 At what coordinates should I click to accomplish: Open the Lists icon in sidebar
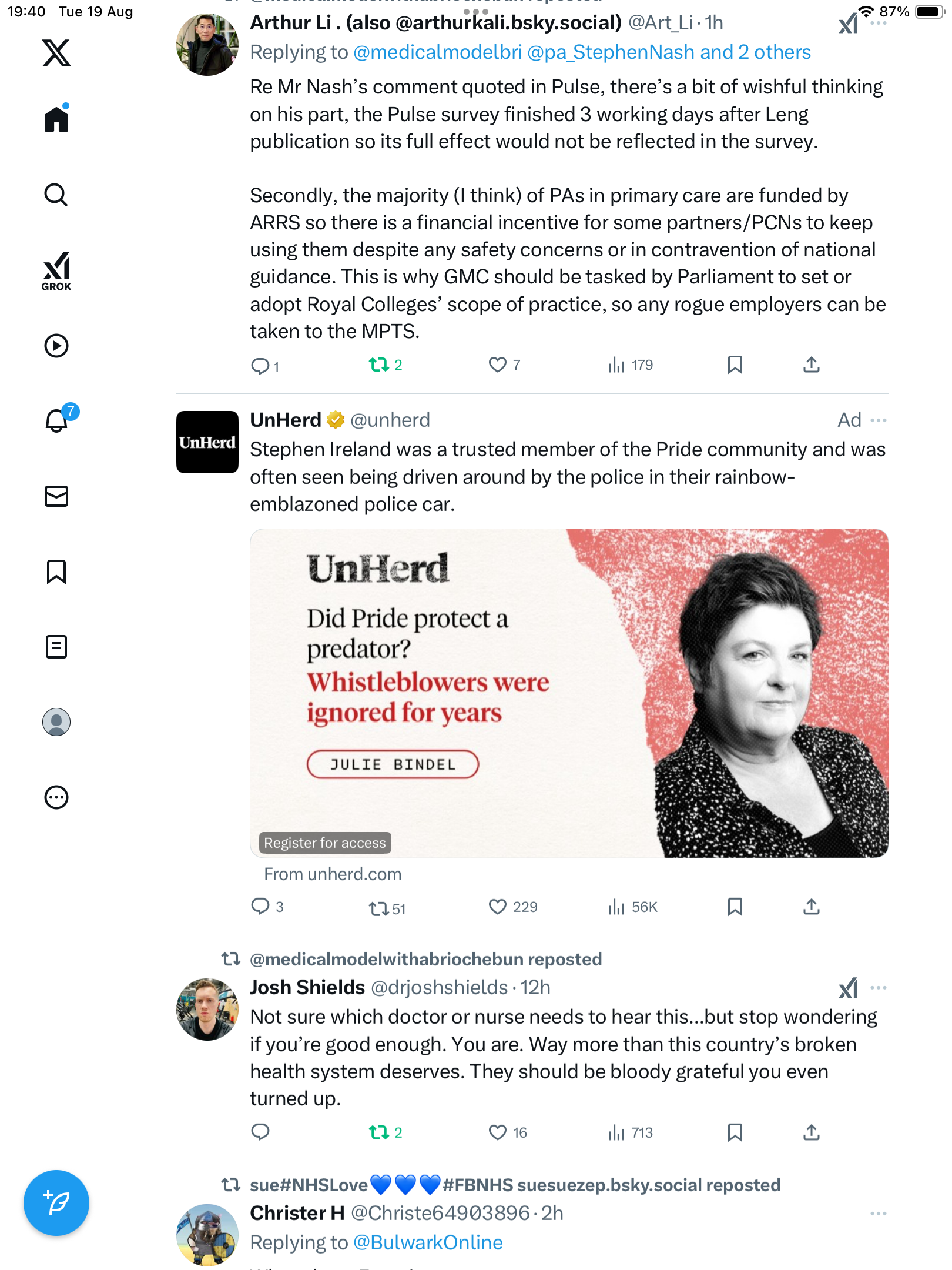tap(56, 647)
